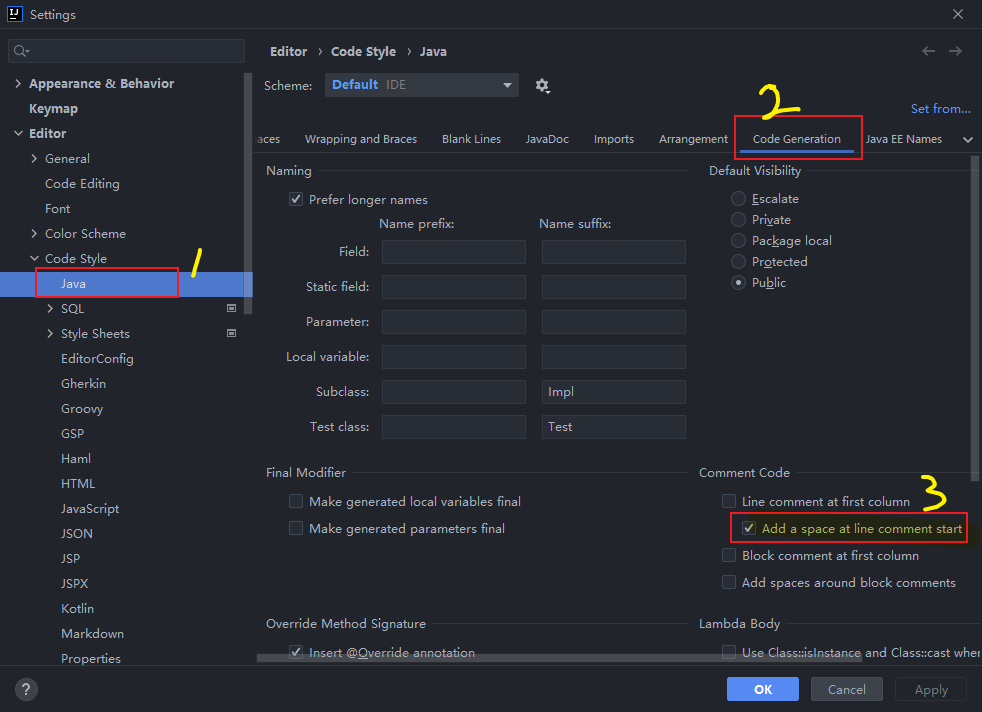The height and width of the screenshot is (712, 982).
Task: Click the back navigation arrow
Action: click(x=928, y=51)
